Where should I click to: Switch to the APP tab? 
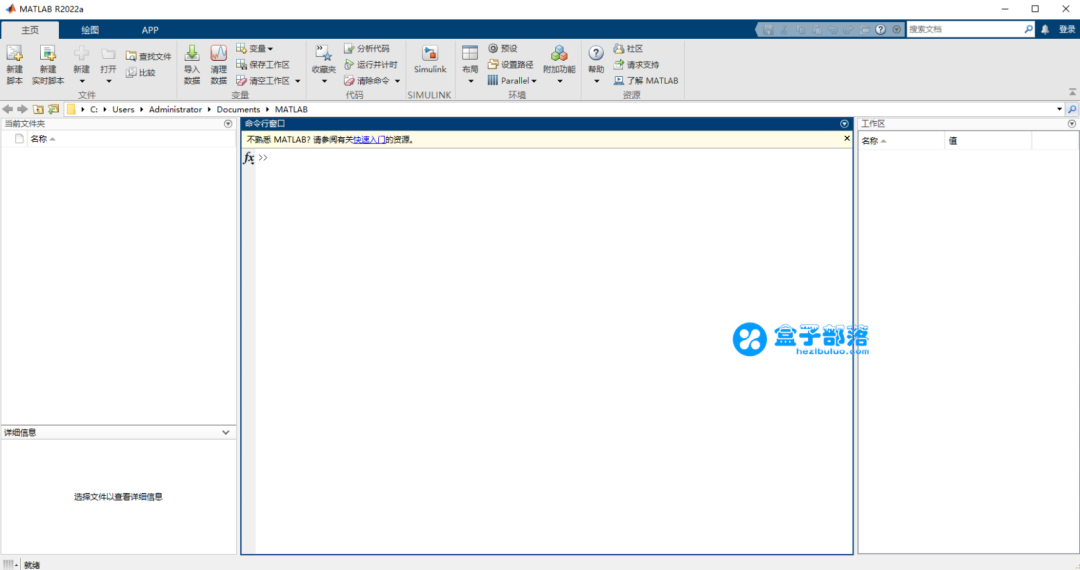coord(149,30)
